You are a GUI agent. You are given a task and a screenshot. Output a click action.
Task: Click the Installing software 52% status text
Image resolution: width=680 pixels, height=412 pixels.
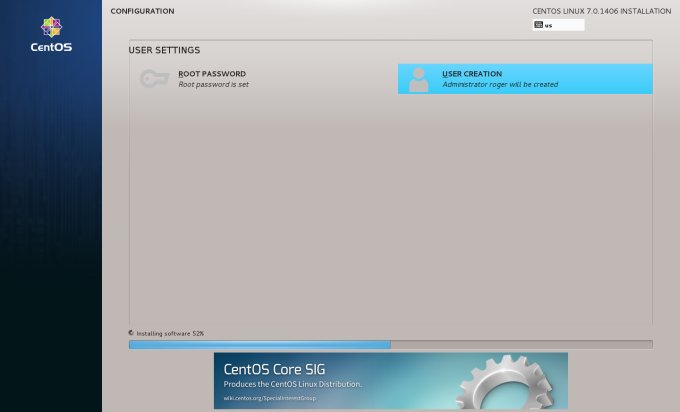[170, 334]
